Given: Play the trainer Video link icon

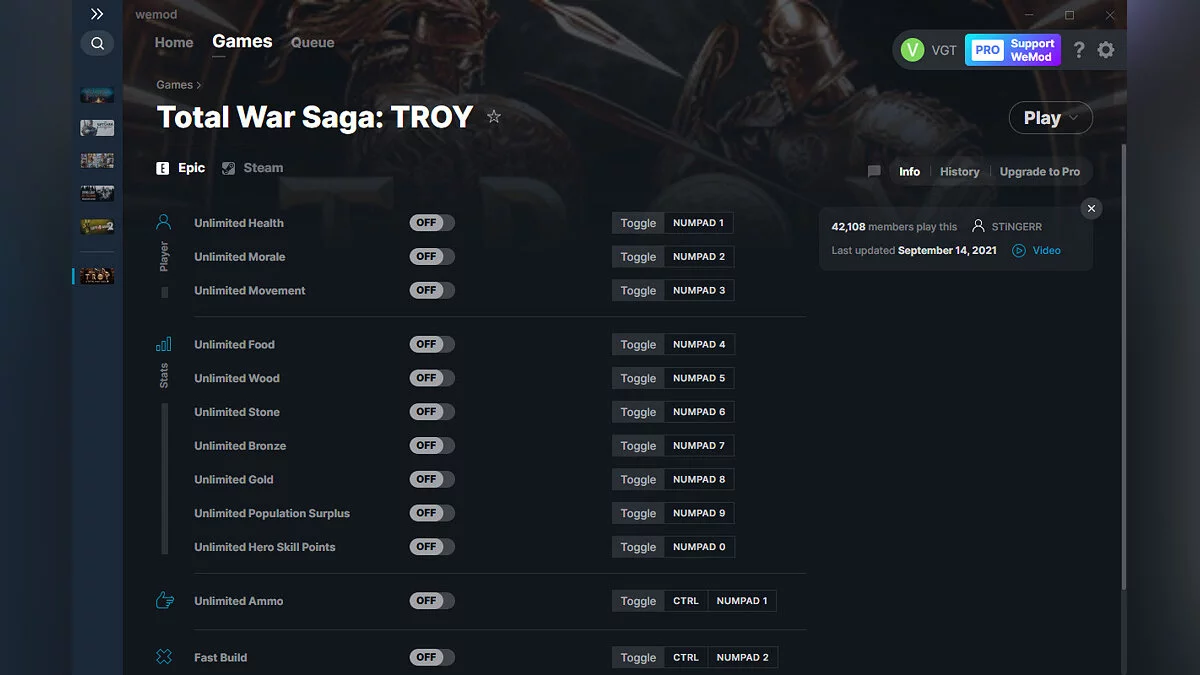Looking at the screenshot, I should point(1019,251).
